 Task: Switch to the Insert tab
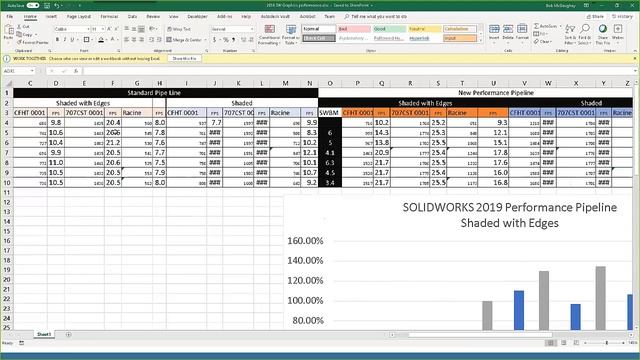pyautogui.click(x=51, y=16)
